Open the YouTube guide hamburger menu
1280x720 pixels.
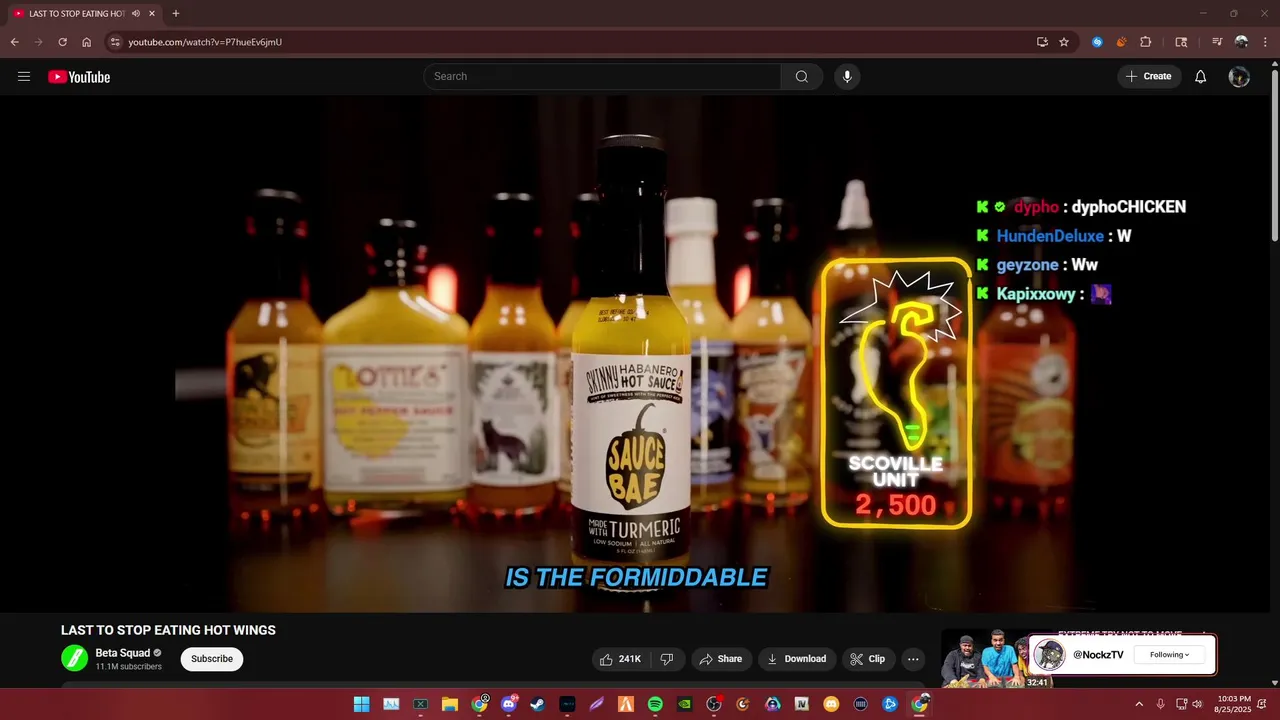tap(24, 76)
